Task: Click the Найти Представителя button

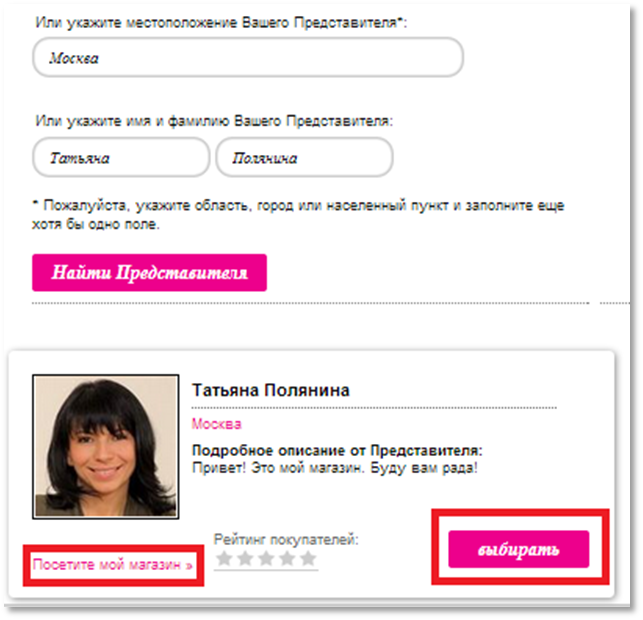Action: [149, 273]
